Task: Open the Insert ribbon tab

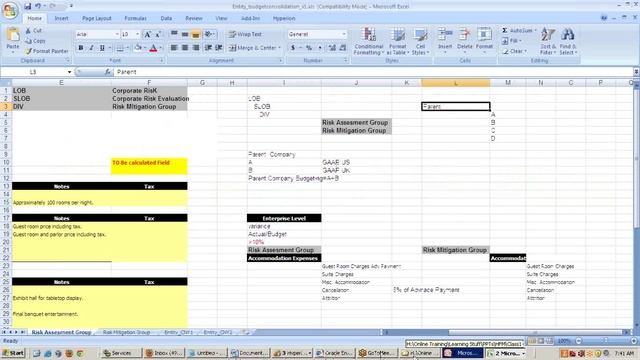Action: coord(62,18)
